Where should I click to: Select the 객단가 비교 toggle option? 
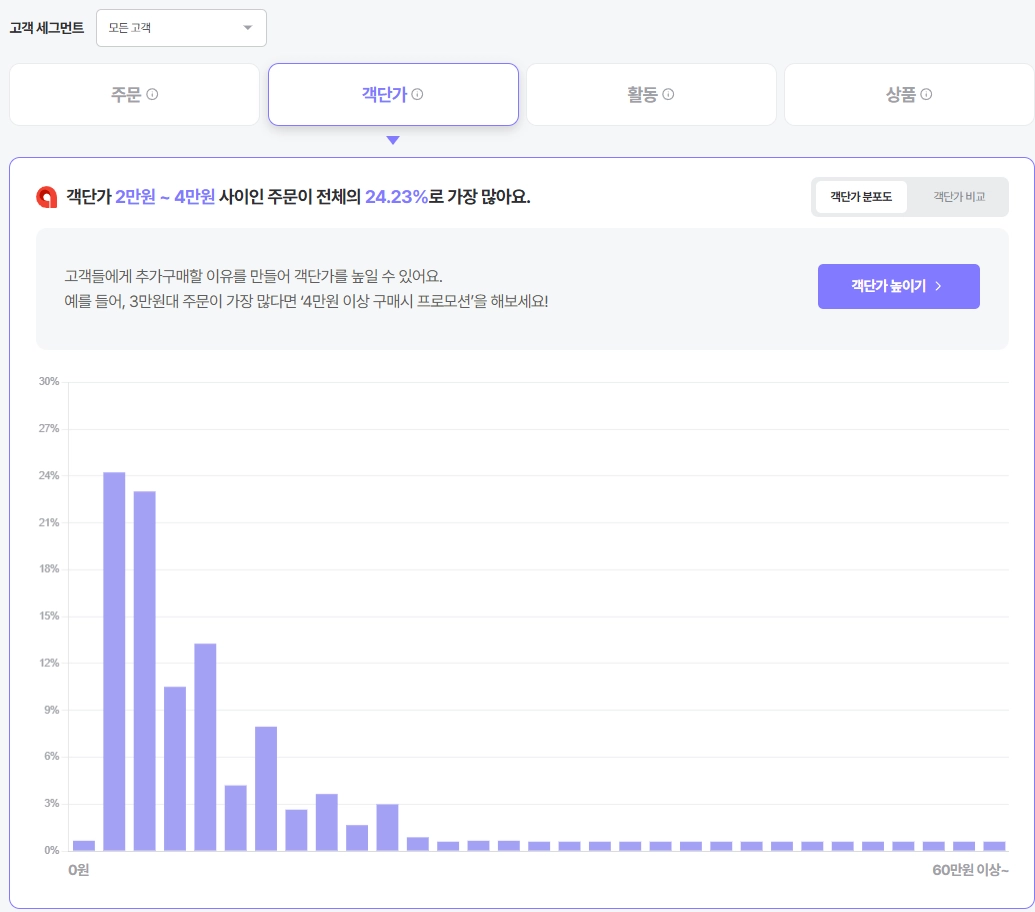pos(958,197)
